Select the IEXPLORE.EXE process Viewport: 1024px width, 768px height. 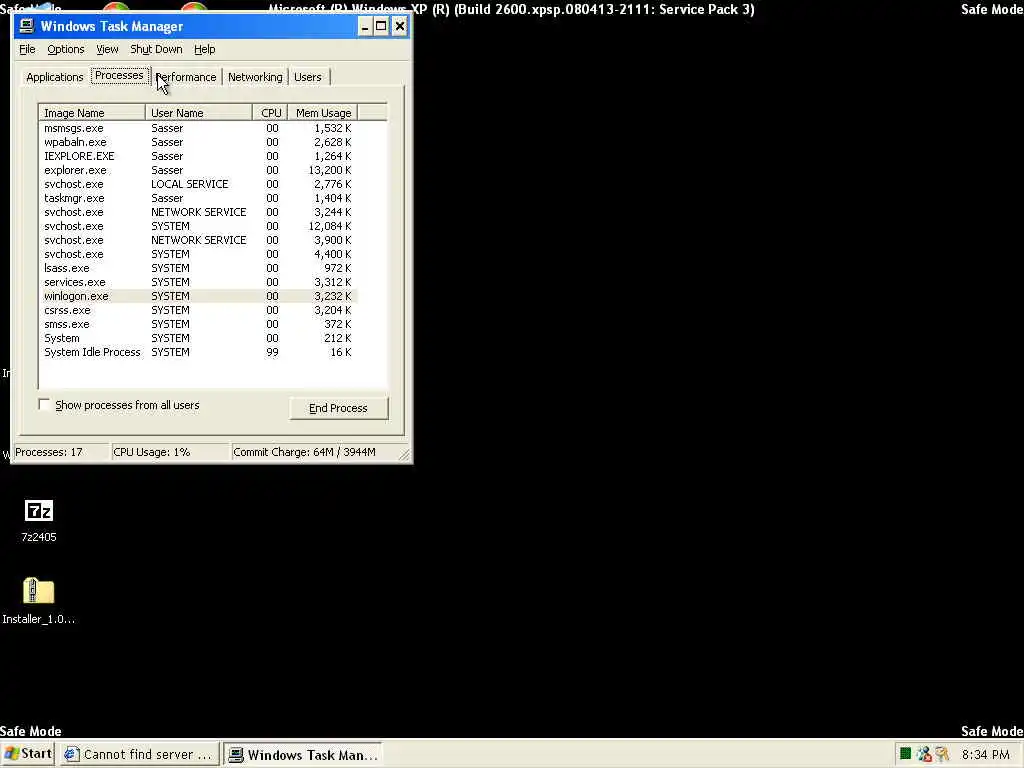pyautogui.click(x=198, y=156)
